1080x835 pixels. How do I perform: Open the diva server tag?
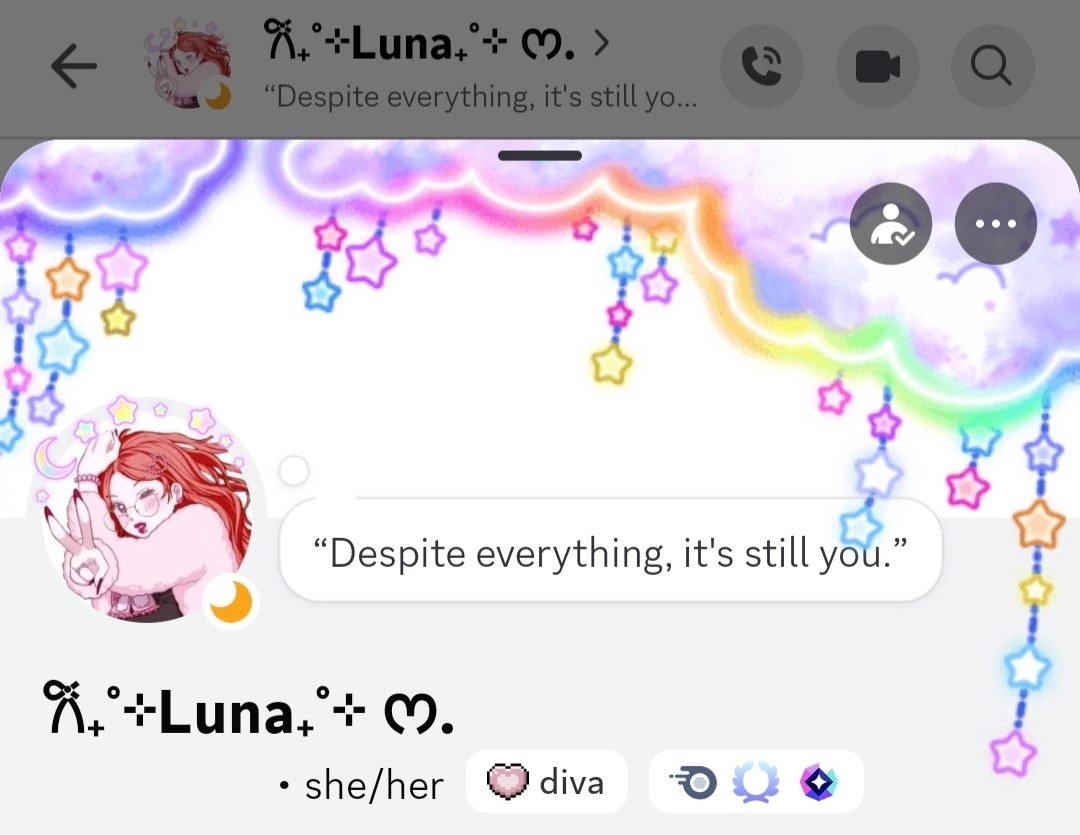(547, 782)
